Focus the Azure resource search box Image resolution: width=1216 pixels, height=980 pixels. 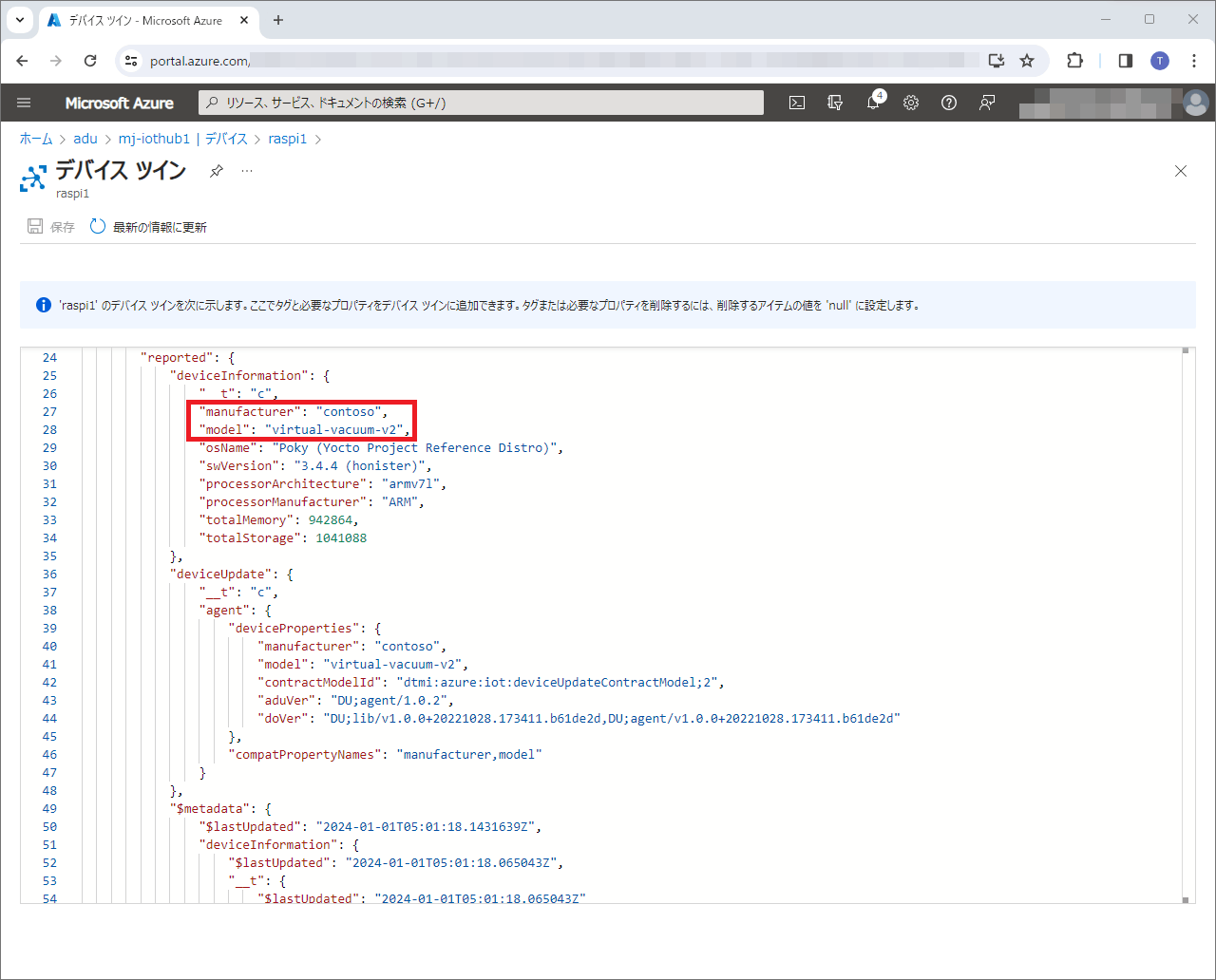coord(481,103)
